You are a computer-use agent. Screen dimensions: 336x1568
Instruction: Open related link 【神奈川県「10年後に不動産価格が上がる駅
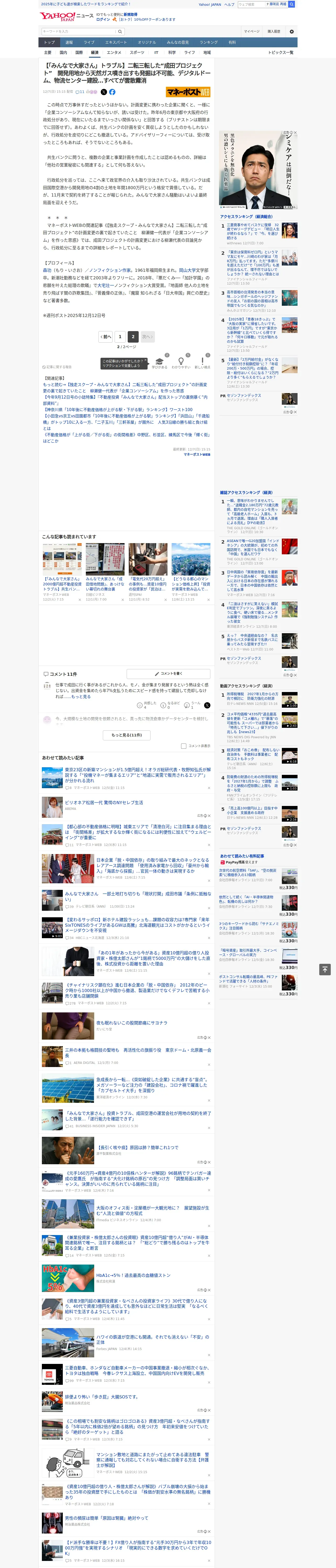[x=118, y=410]
